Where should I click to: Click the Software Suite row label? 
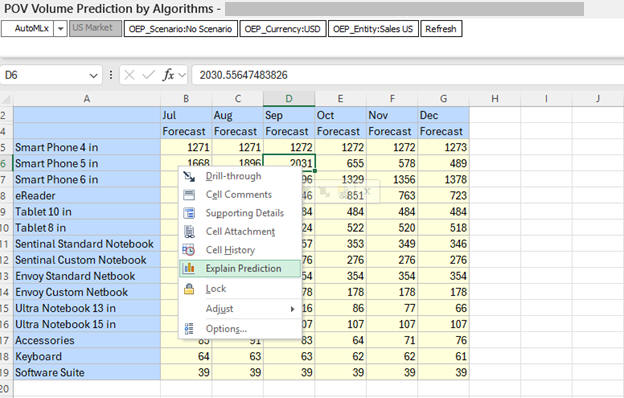[x=87, y=373]
